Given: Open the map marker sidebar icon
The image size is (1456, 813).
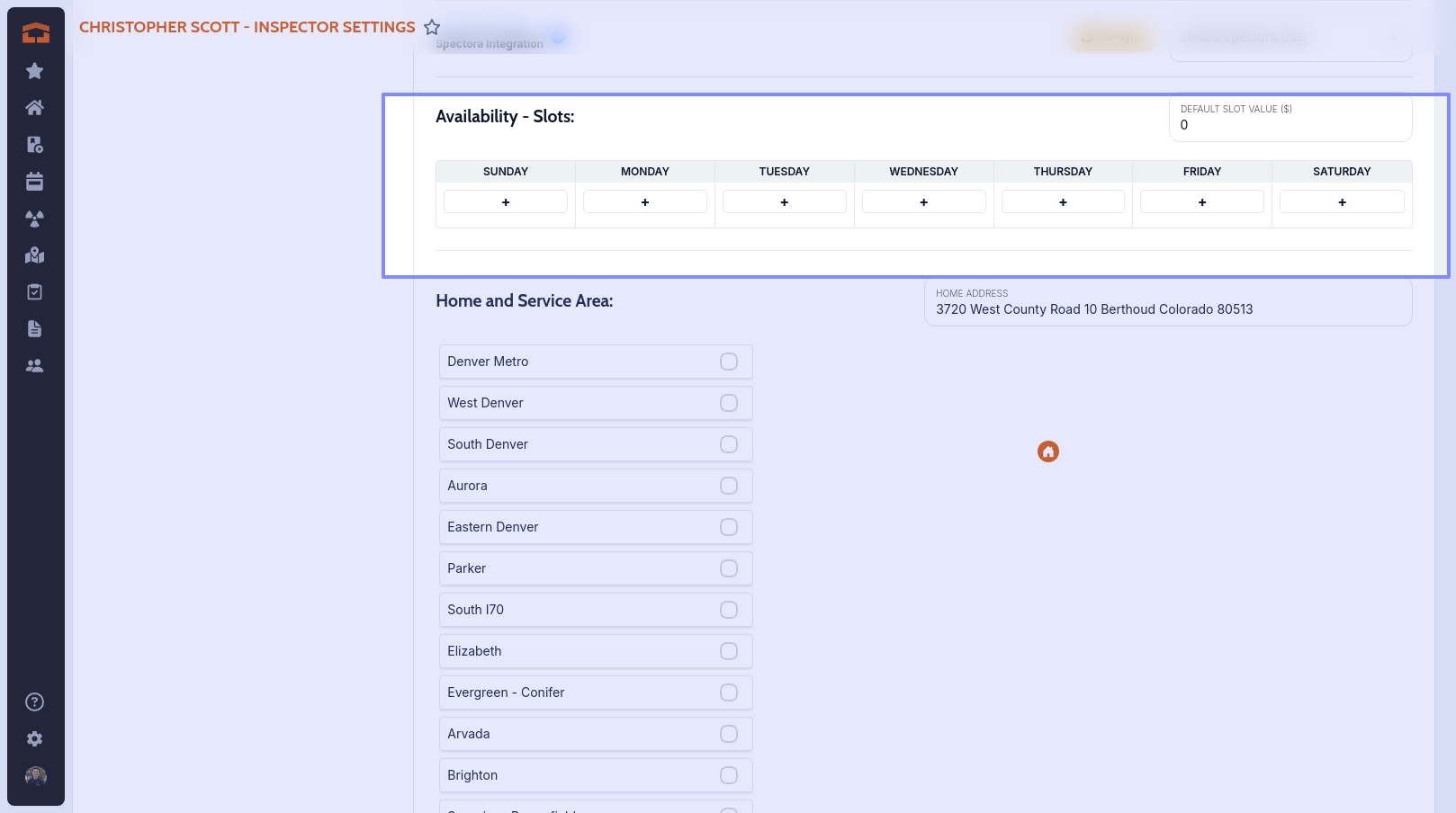Looking at the screenshot, I should tap(35, 255).
